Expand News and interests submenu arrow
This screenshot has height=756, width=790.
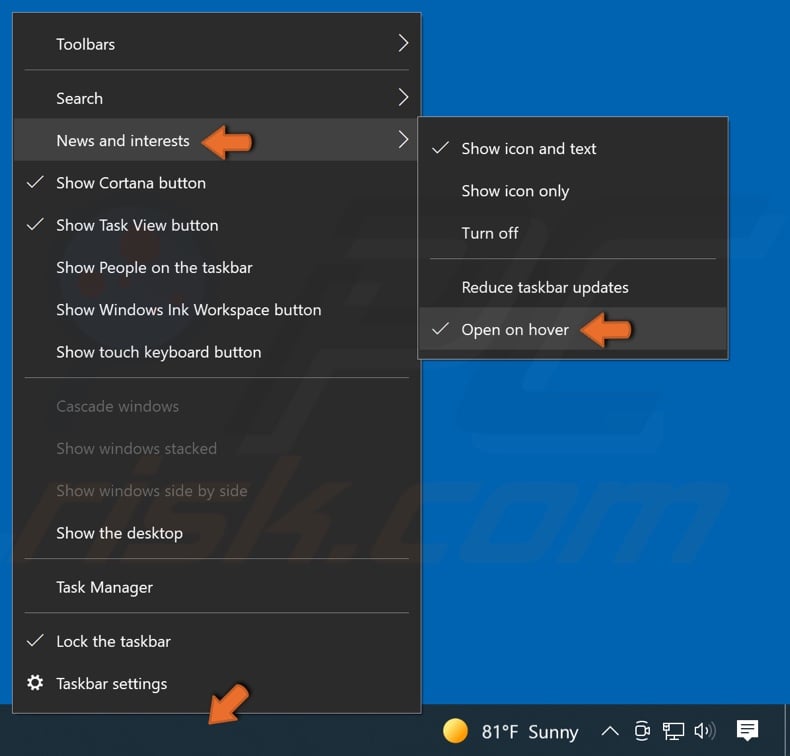(x=403, y=140)
